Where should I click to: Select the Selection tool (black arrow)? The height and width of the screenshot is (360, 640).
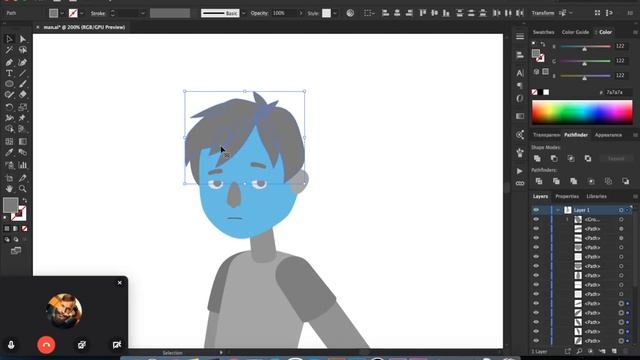(9, 39)
